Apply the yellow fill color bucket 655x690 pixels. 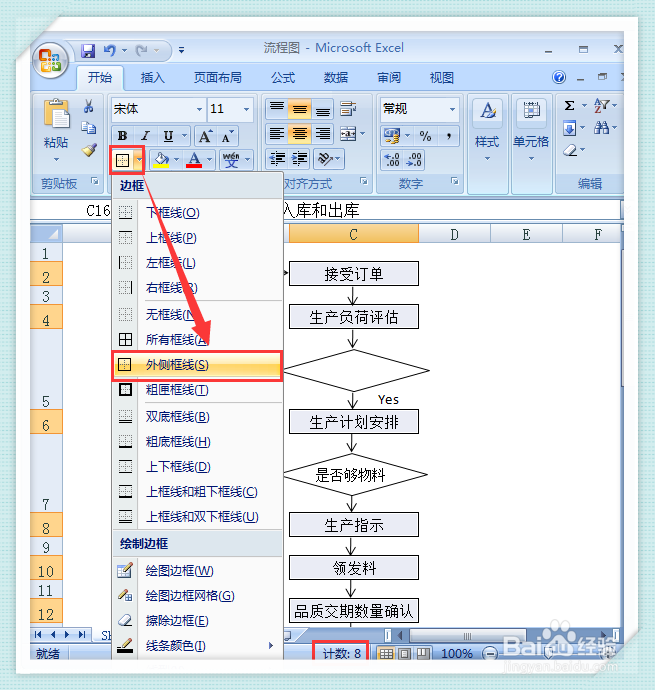[161, 159]
